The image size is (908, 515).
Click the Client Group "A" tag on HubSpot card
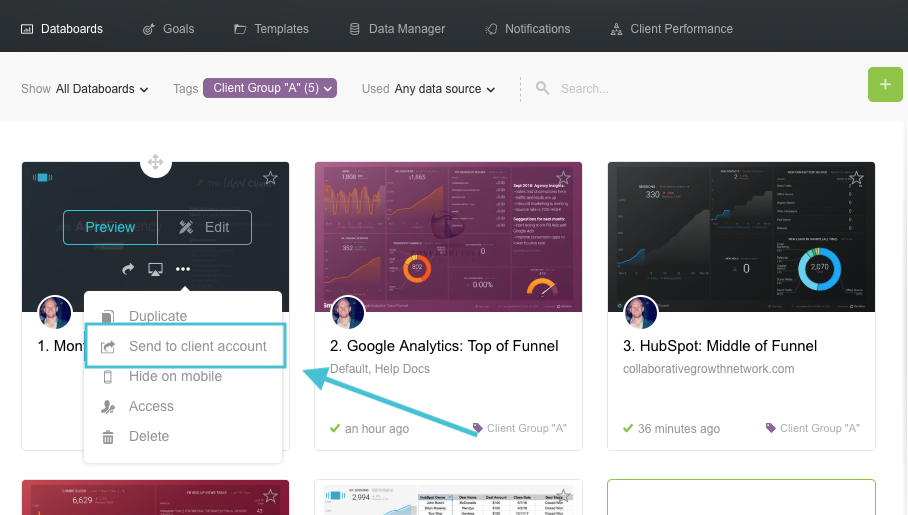812,428
